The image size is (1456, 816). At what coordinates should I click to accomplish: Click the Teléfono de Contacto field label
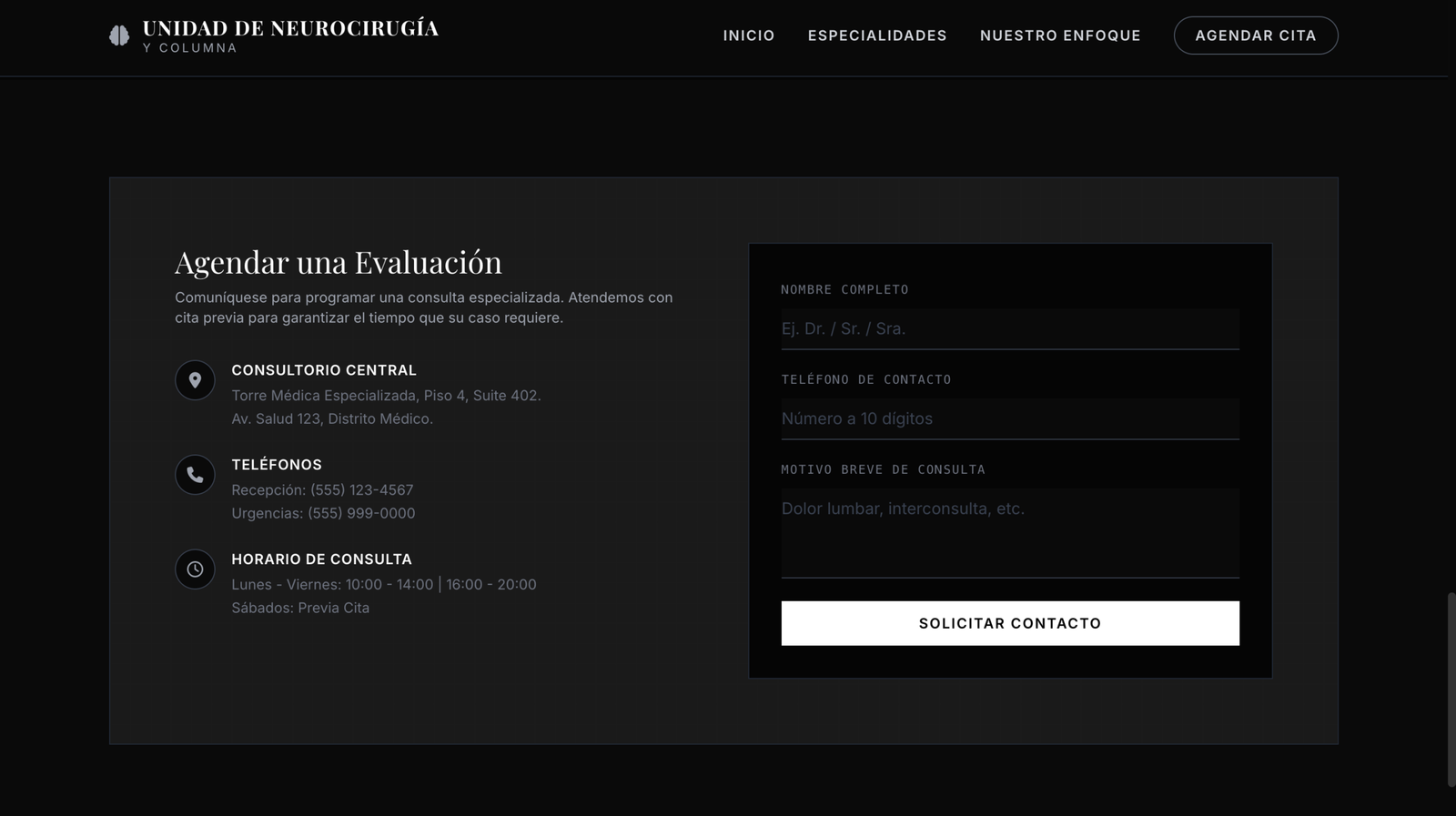pos(865,379)
